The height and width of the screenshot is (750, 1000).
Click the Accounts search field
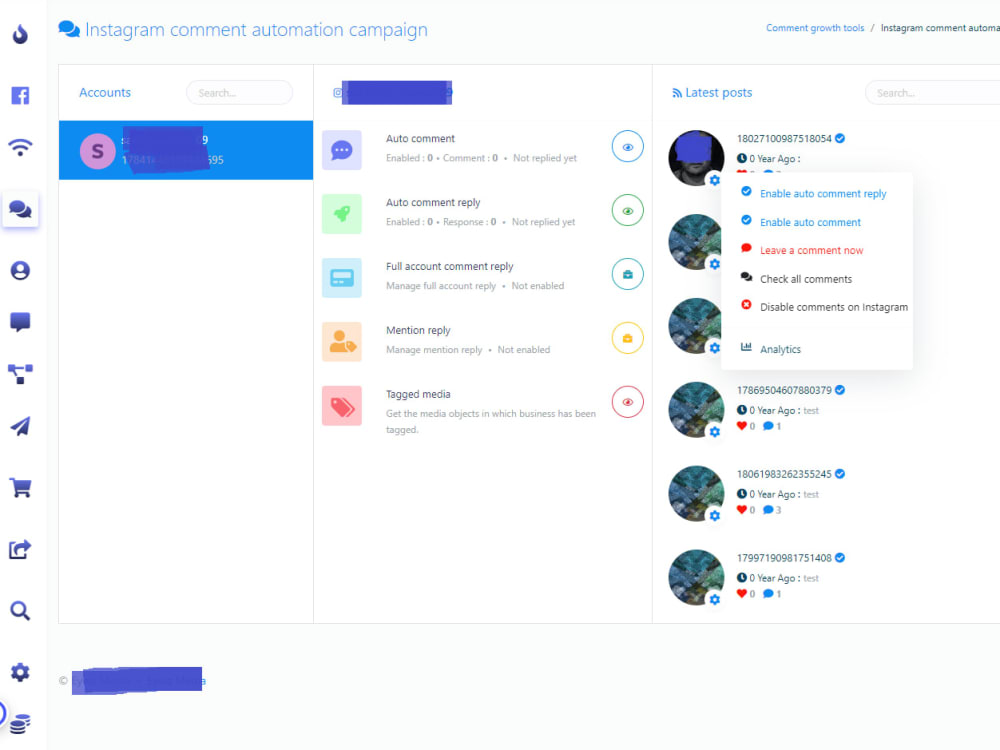point(239,92)
